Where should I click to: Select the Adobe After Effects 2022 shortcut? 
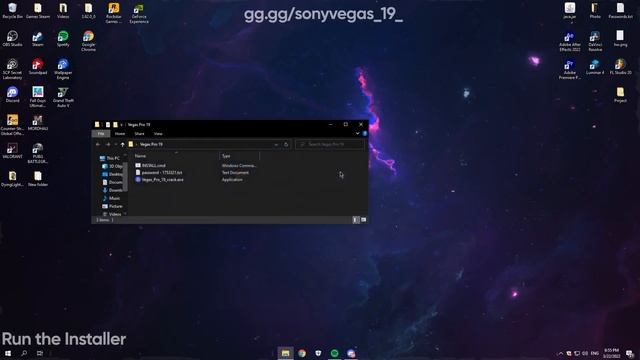click(x=570, y=42)
